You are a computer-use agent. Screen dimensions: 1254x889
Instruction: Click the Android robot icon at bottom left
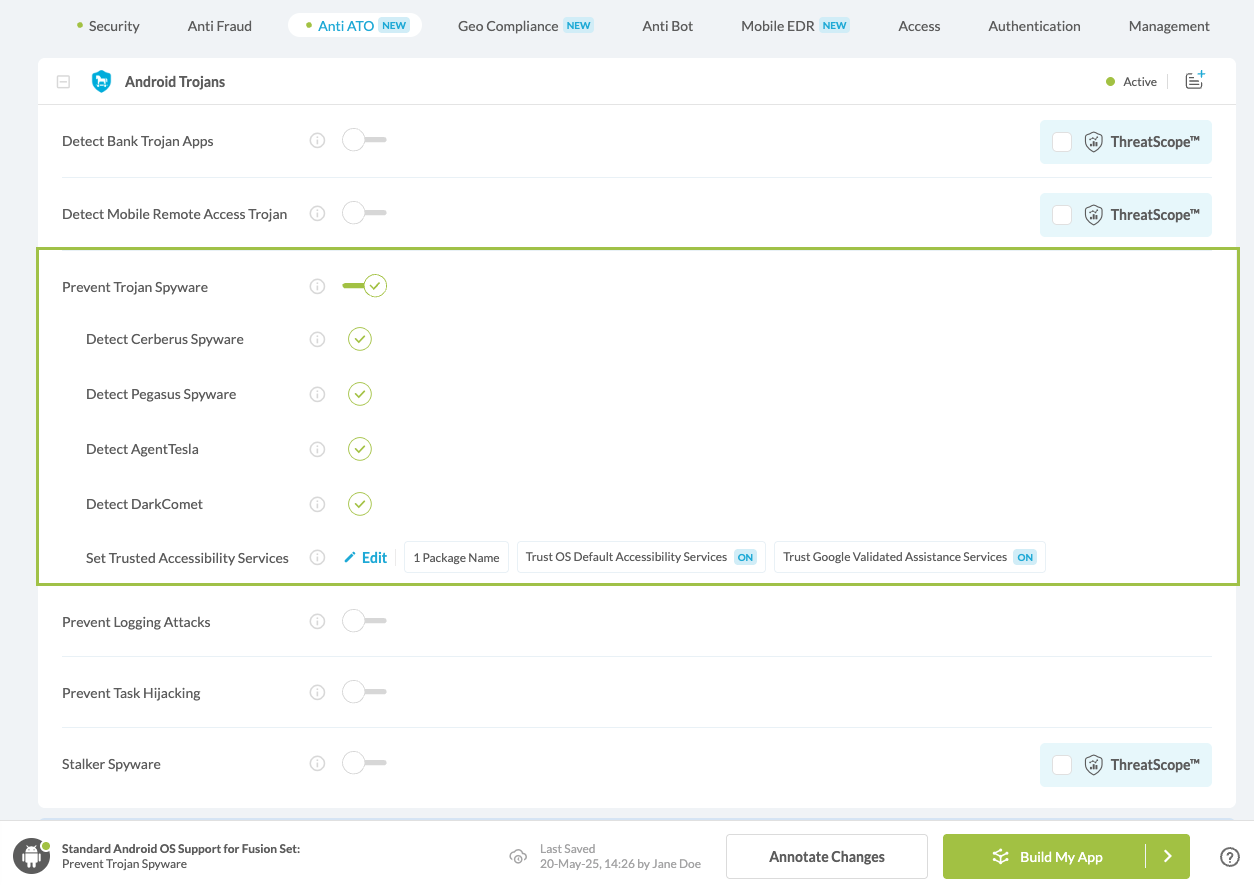[32, 857]
